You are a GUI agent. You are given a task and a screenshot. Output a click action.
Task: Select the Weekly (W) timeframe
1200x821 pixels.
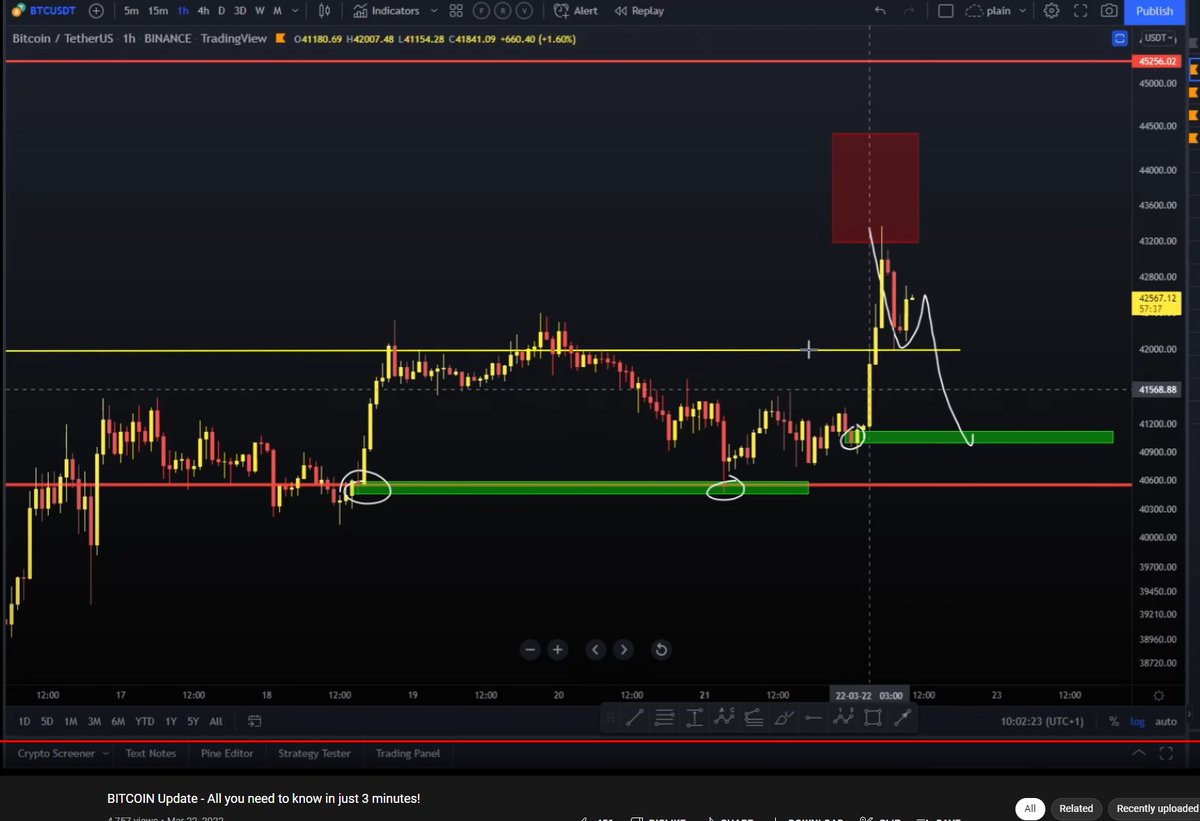[x=260, y=11]
